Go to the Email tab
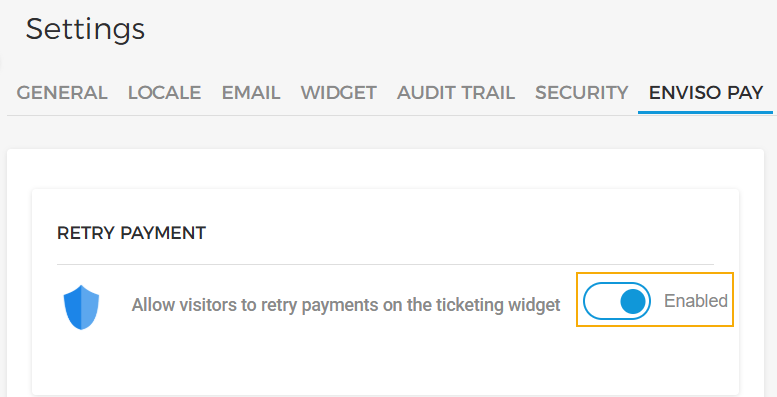This screenshot has height=397, width=777. tap(251, 93)
